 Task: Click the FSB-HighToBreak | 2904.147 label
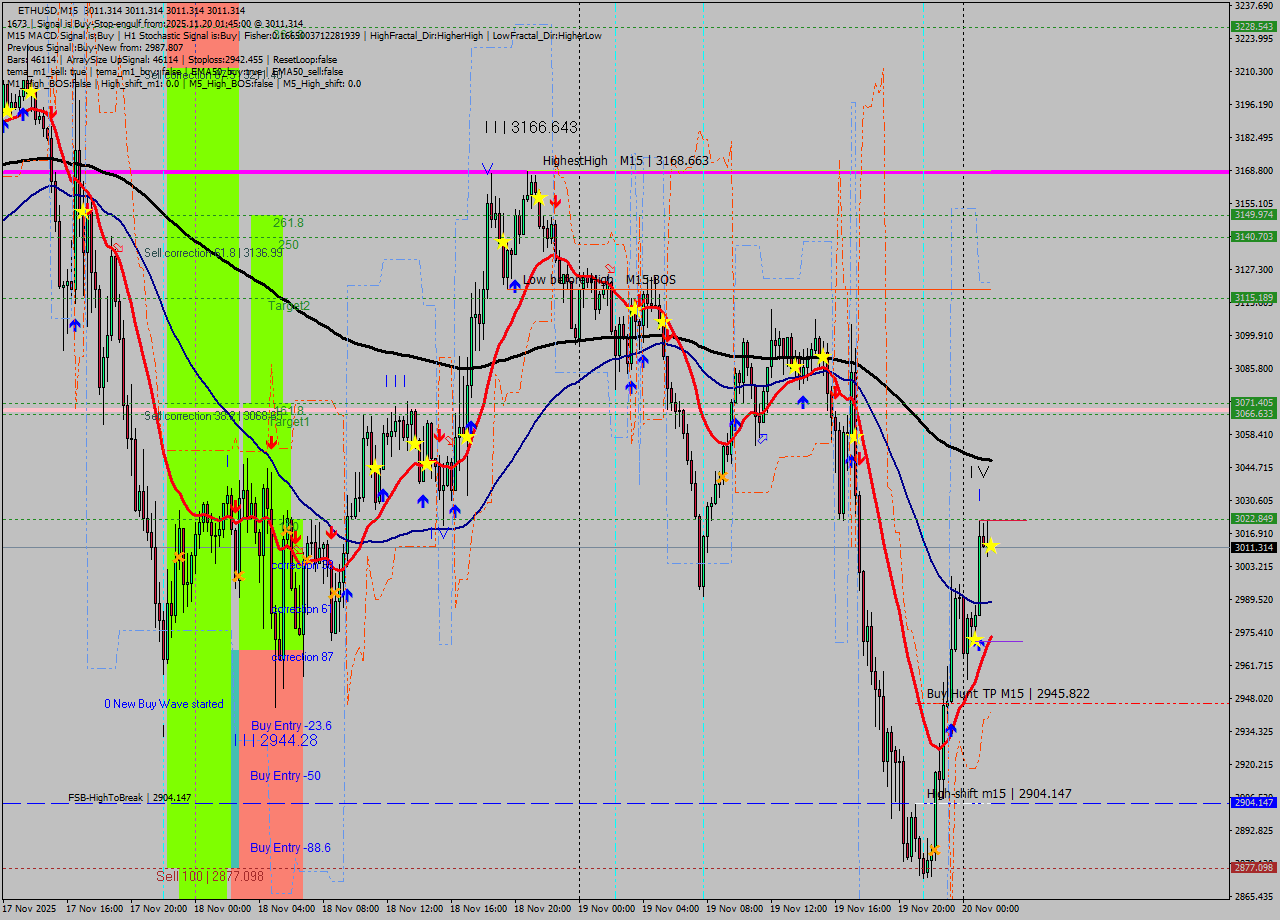129,798
